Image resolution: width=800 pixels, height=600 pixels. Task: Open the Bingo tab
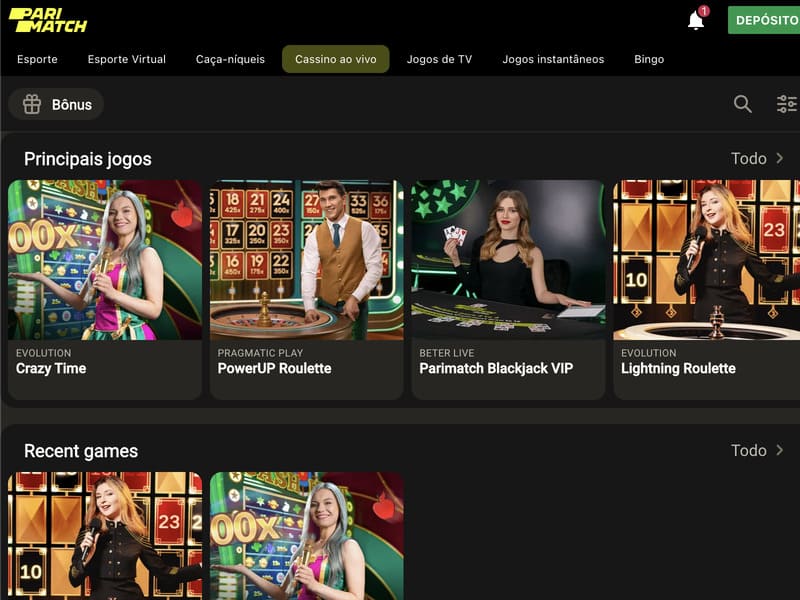click(649, 59)
